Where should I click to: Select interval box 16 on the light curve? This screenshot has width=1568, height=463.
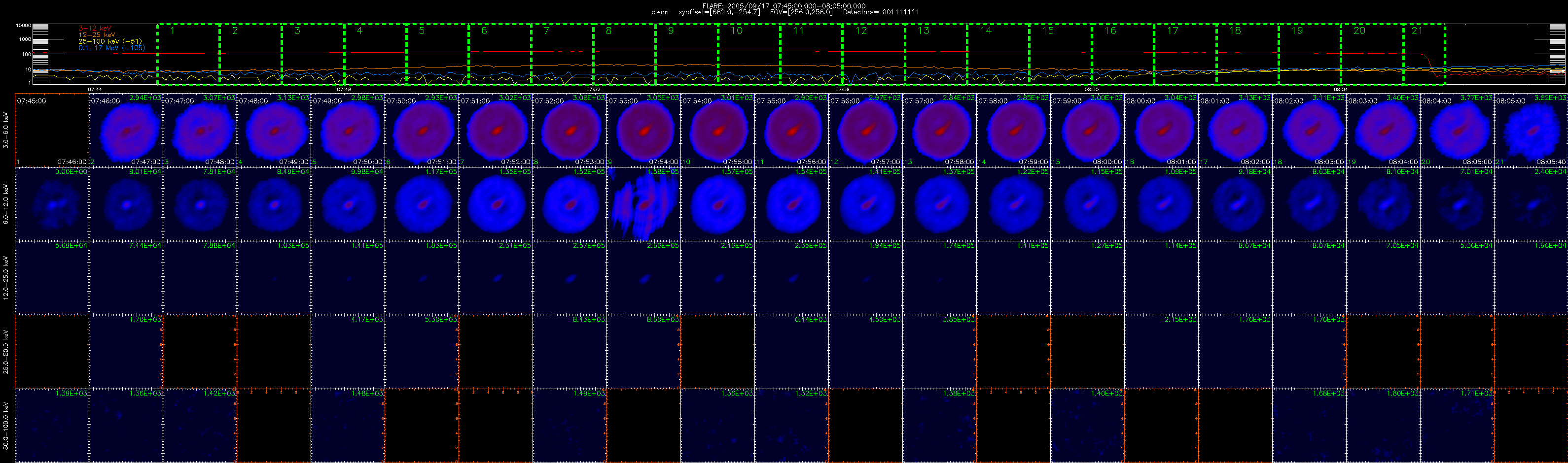[1123, 54]
